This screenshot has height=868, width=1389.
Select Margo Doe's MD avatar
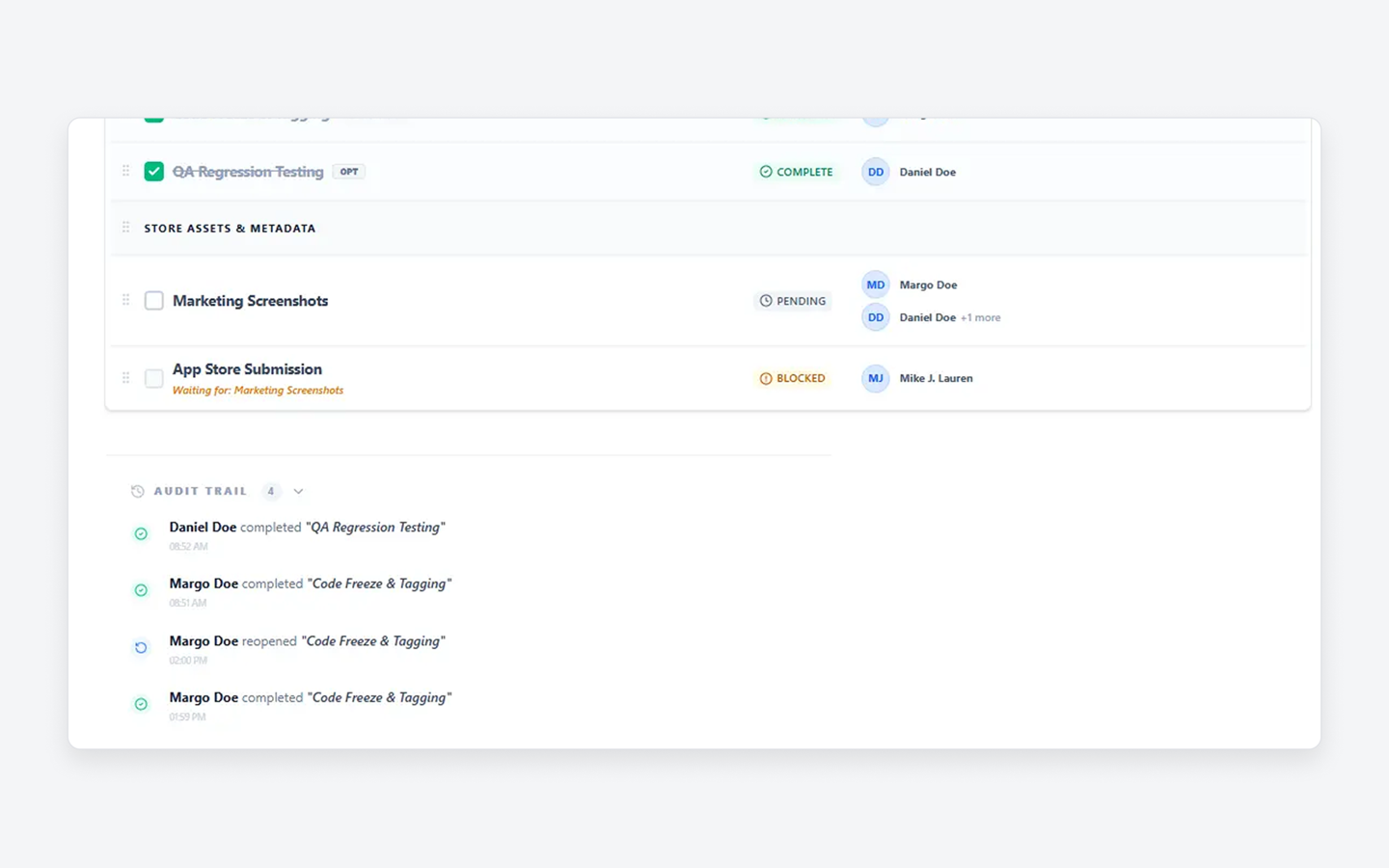[875, 285]
